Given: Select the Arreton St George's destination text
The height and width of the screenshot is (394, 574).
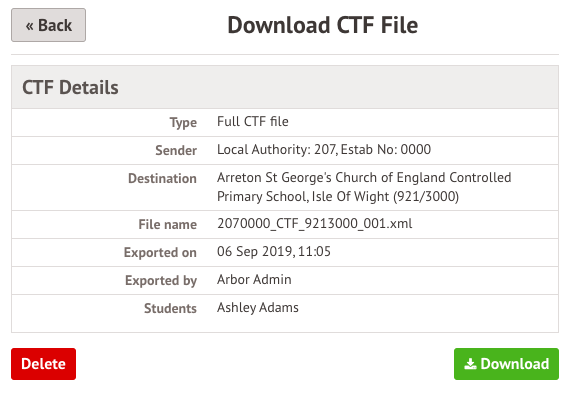Looking at the screenshot, I should click(364, 187).
